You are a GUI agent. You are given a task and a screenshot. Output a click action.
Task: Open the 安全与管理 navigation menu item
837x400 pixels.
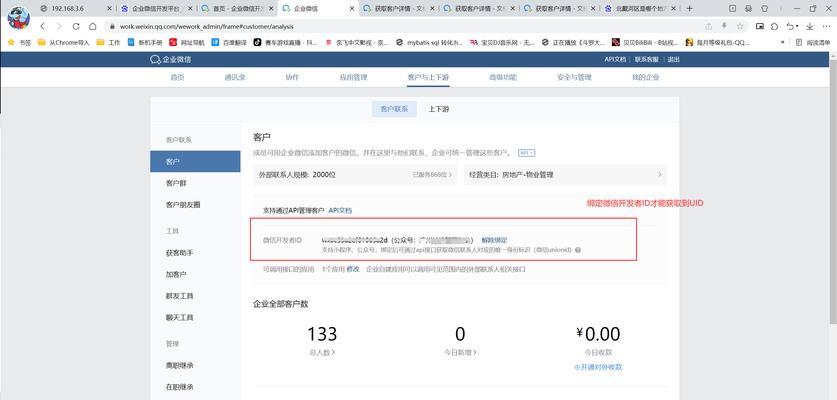point(574,77)
